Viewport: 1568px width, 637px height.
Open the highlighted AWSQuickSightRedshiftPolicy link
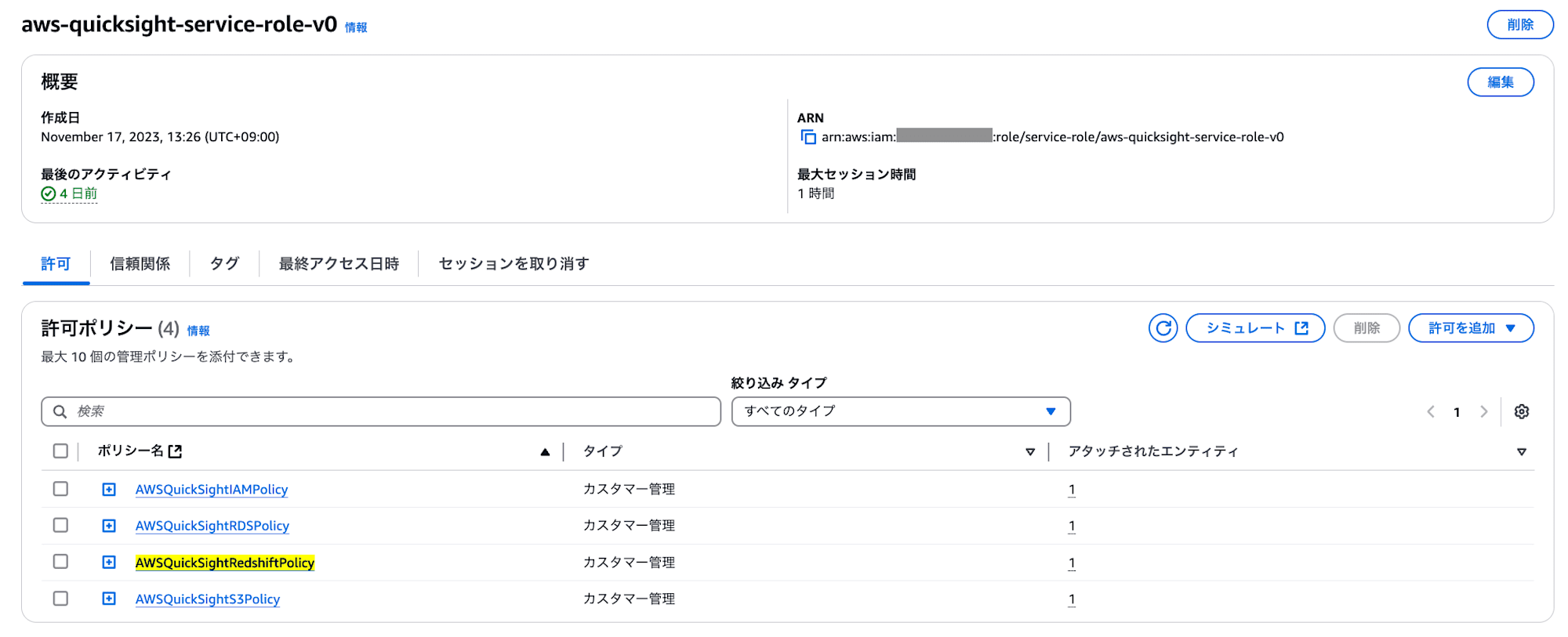[225, 563]
